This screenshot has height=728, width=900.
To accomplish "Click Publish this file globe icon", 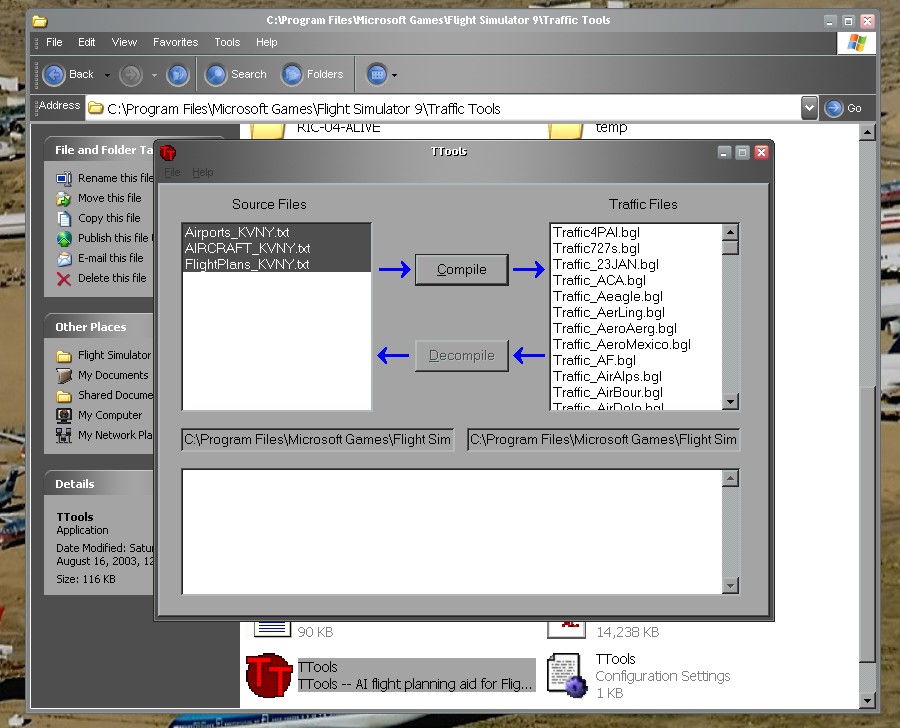I will click(x=64, y=238).
